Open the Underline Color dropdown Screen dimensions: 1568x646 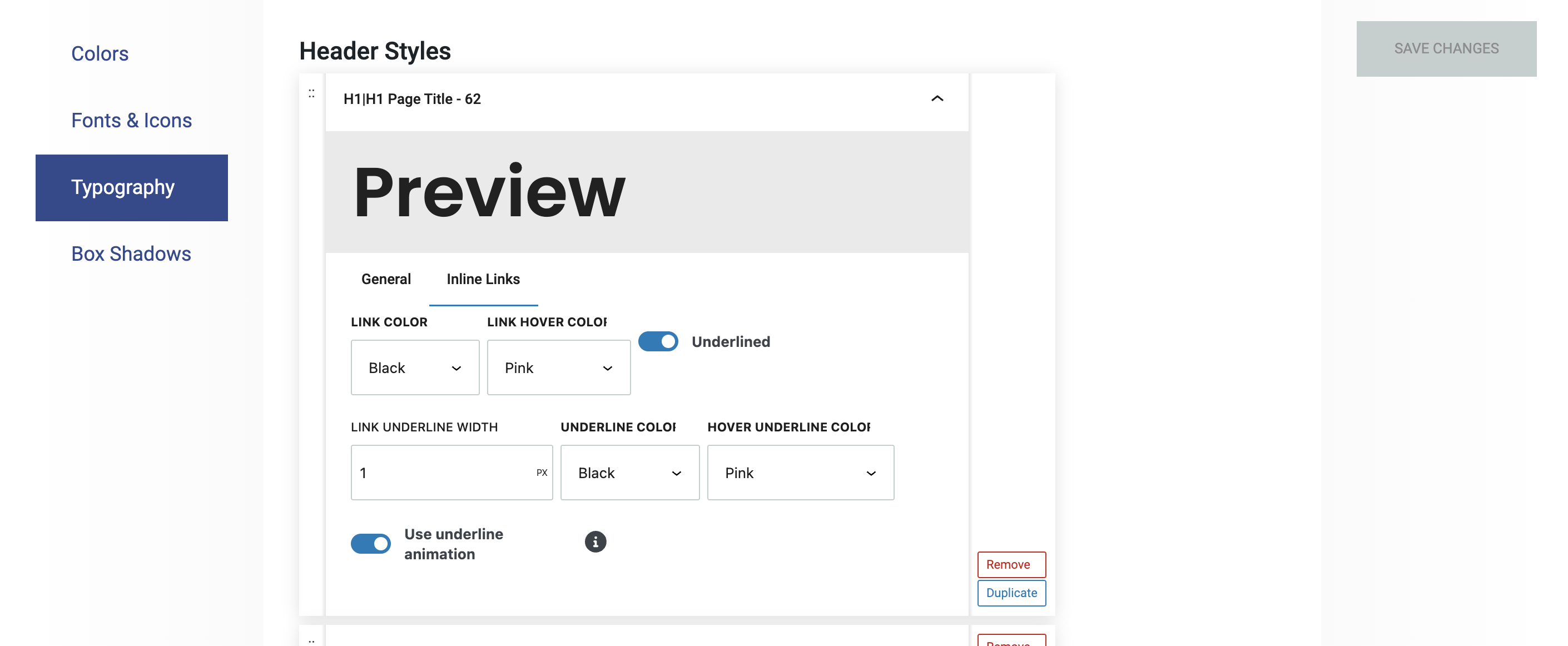point(629,473)
